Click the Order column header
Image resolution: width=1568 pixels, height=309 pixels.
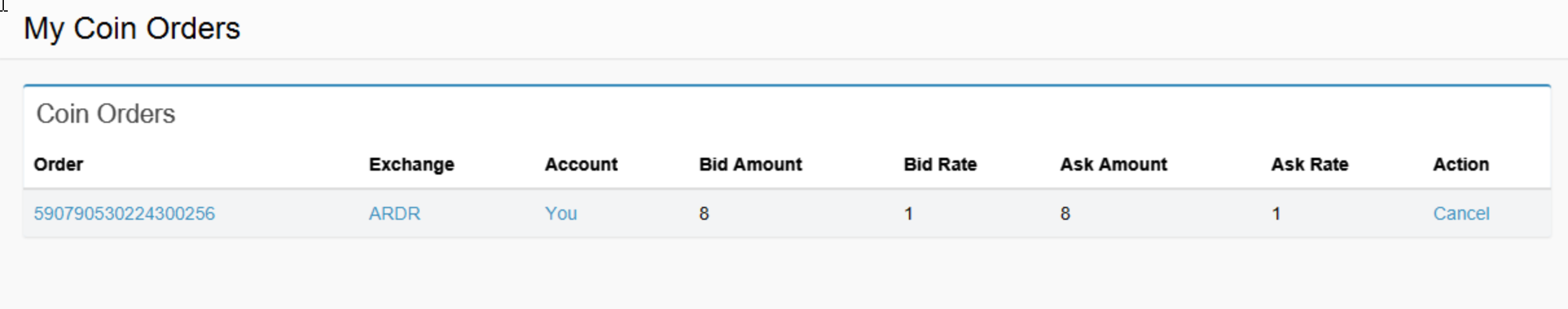[x=58, y=165]
